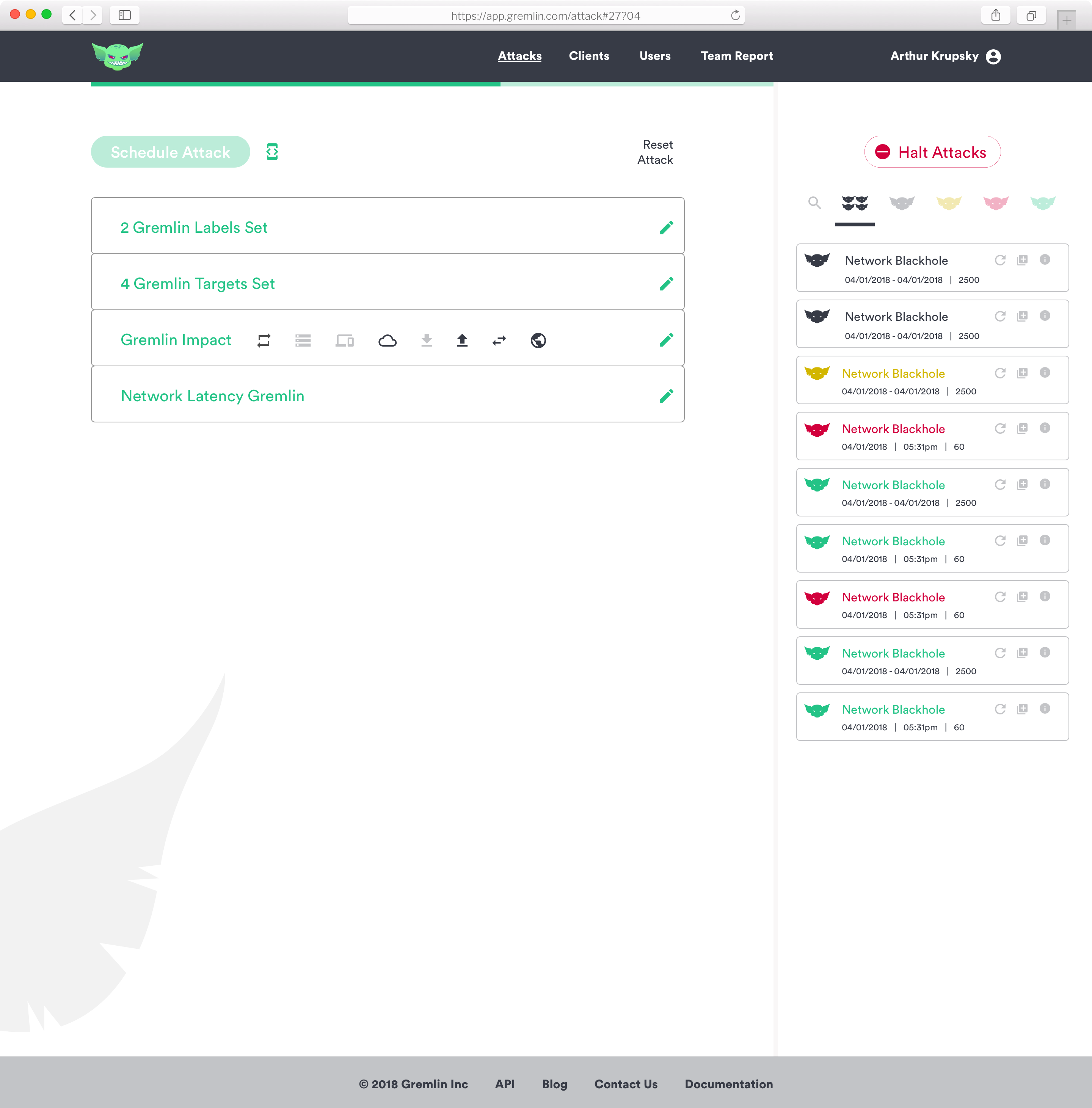Open Team Report in the top nav
Viewport: 1092px width, 1108px height.
point(737,56)
